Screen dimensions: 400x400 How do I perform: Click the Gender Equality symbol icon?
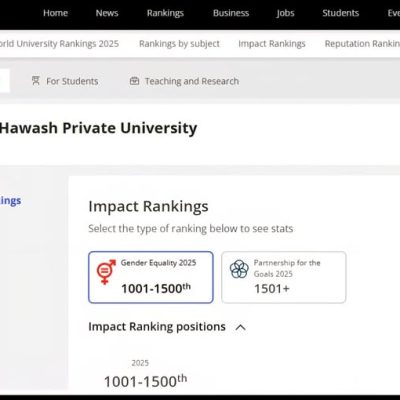pos(106,272)
